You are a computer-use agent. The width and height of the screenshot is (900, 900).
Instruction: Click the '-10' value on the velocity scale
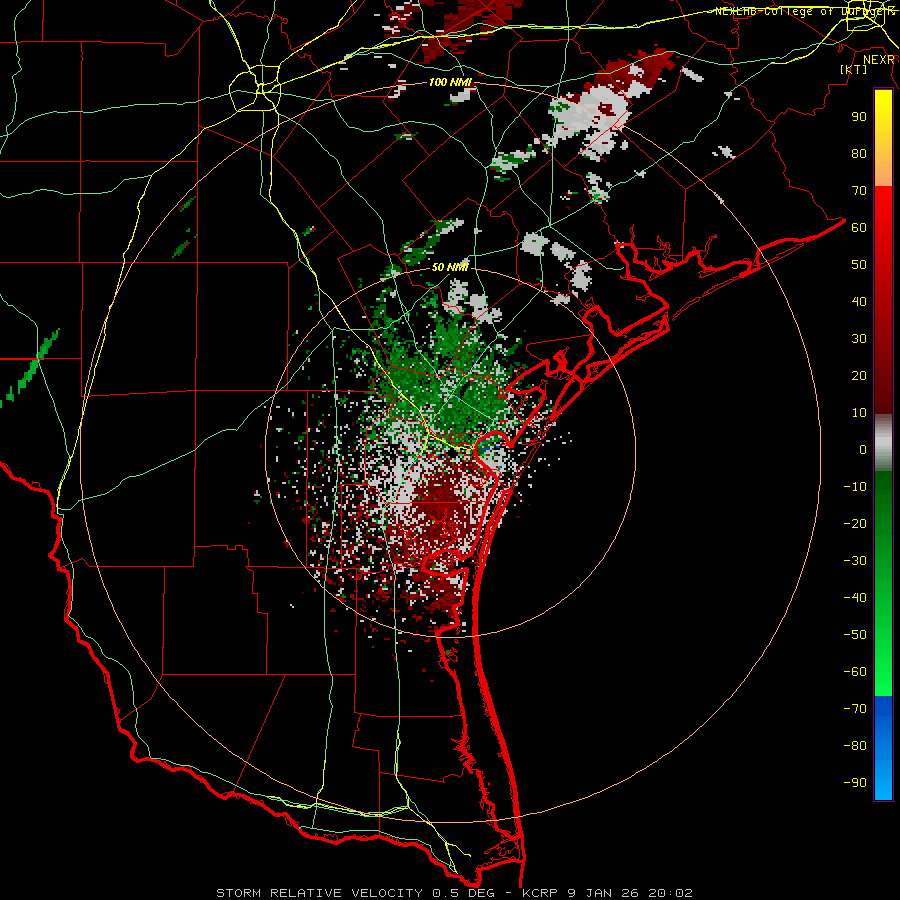coord(855,487)
